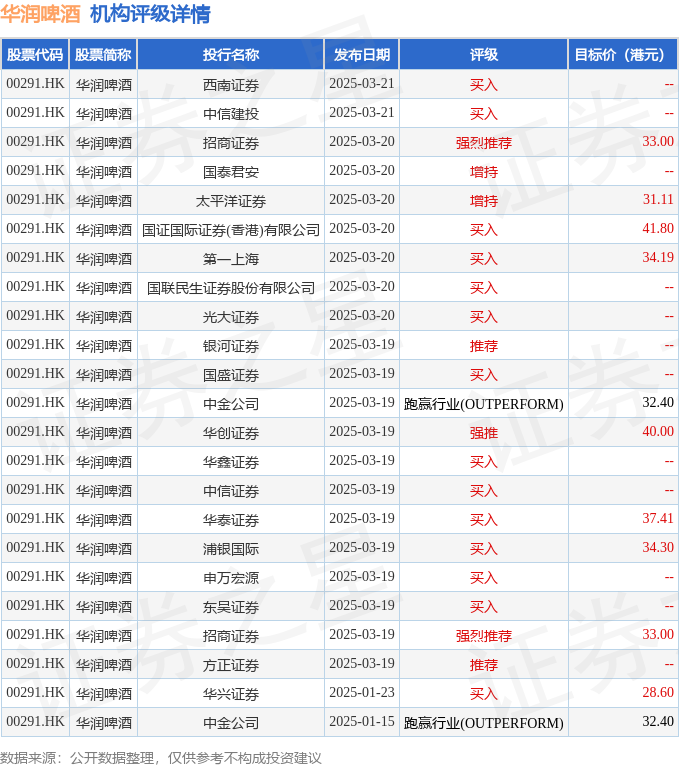Click the 股票代码 column header
This screenshot has height=767, width=679.
tap(35, 55)
